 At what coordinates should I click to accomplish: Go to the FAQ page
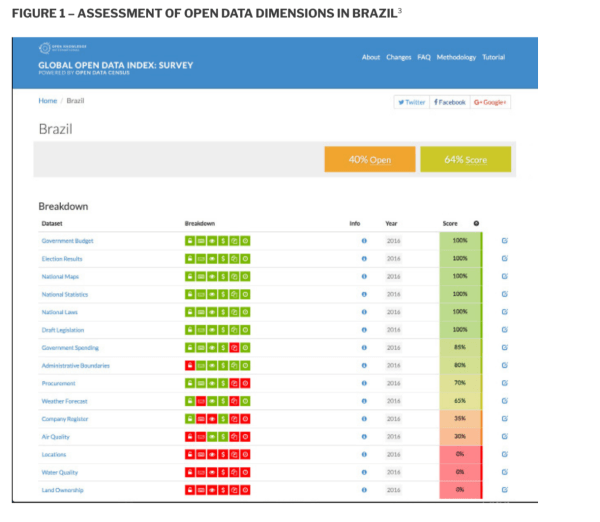point(424,57)
